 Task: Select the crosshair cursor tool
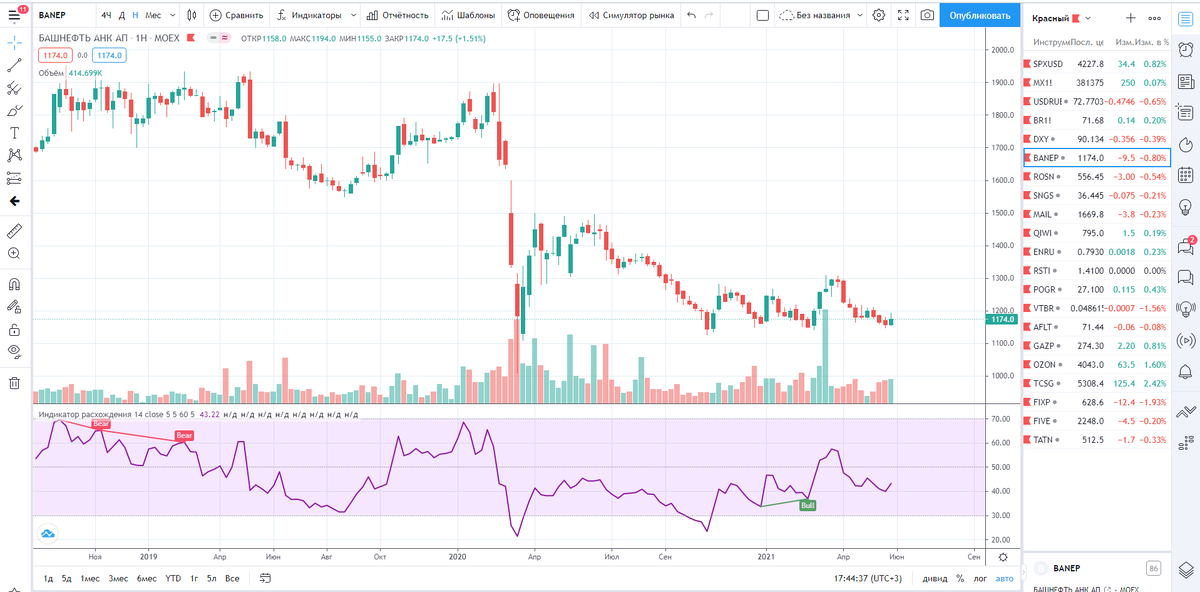14,43
